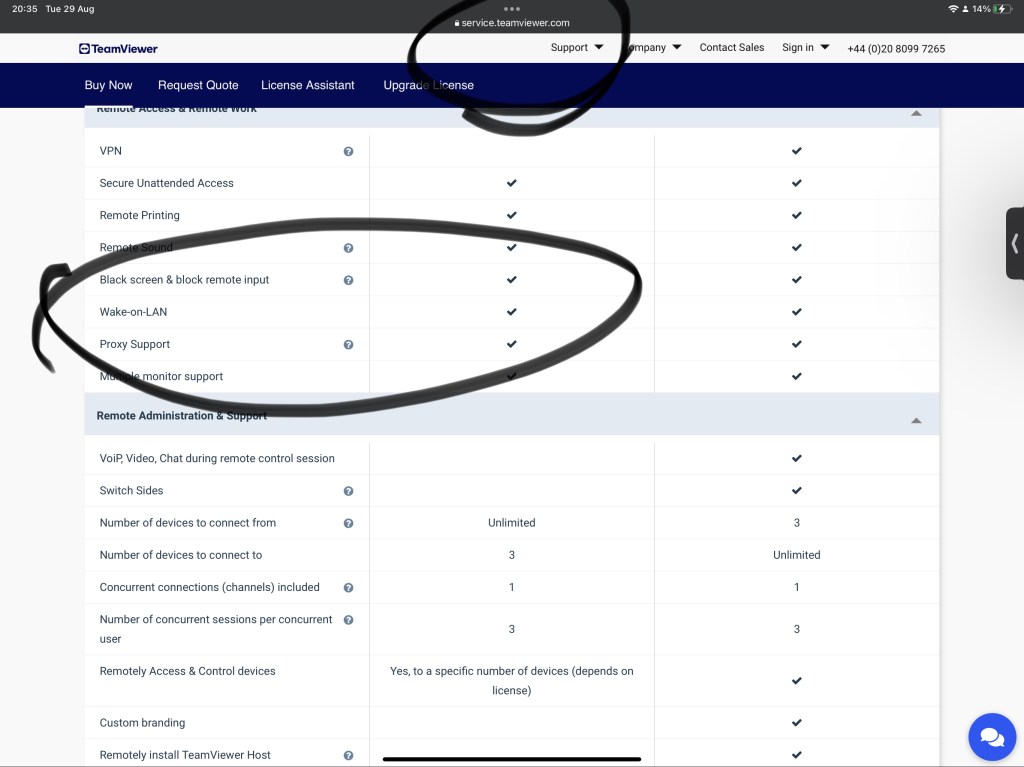Viewport: 1024px width, 767px height.
Task: Open License Assistant
Action: [x=308, y=85]
